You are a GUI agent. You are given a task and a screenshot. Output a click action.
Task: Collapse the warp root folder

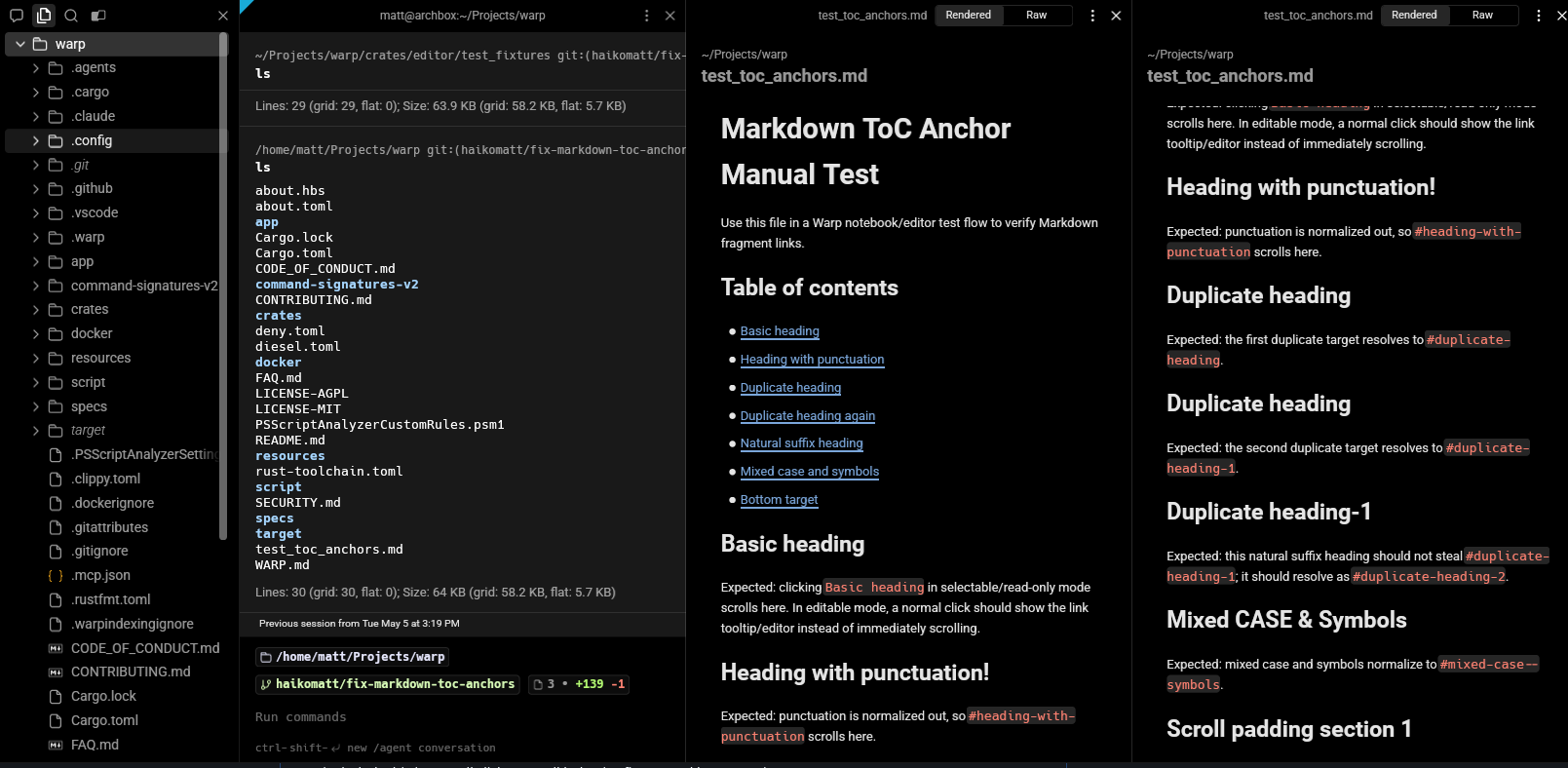click(x=19, y=44)
